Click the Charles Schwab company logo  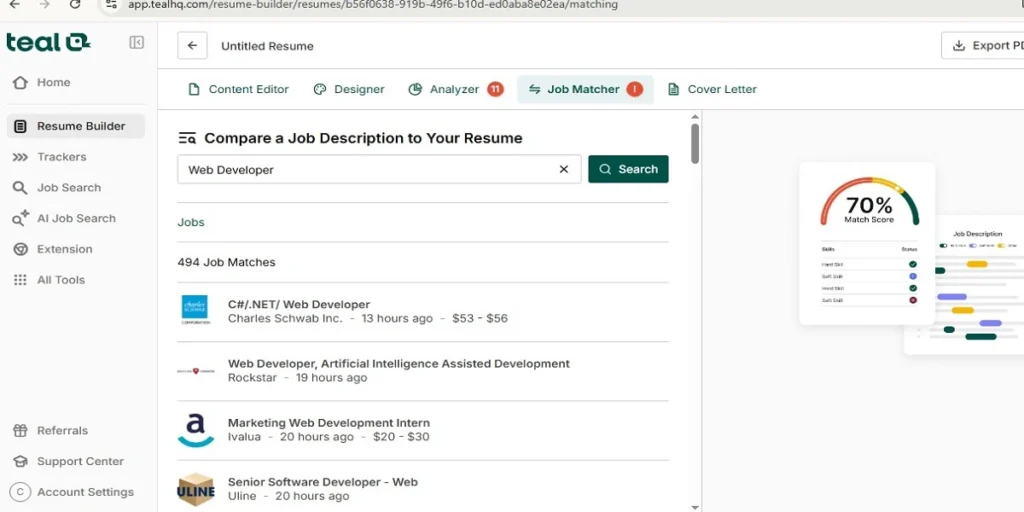195,310
